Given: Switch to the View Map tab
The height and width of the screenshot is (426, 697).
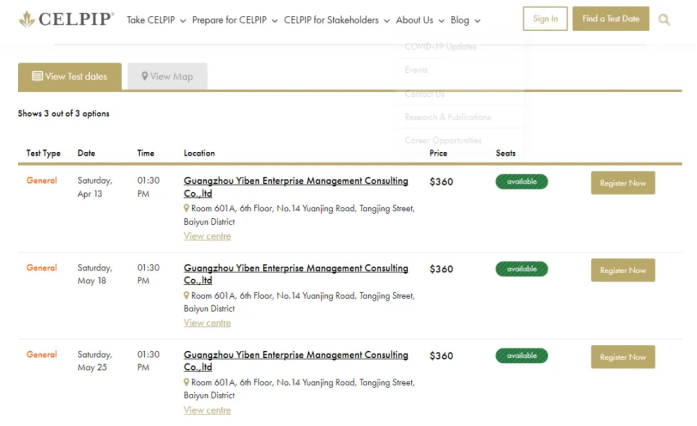Looking at the screenshot, I should 167,76.
